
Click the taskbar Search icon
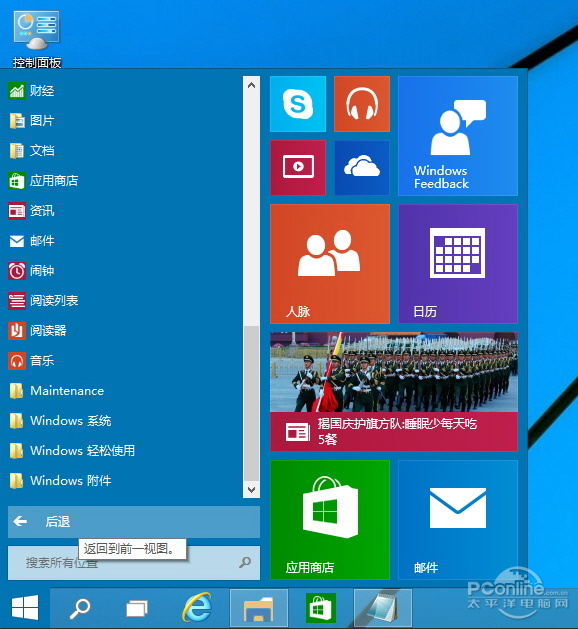pos(80,608)
